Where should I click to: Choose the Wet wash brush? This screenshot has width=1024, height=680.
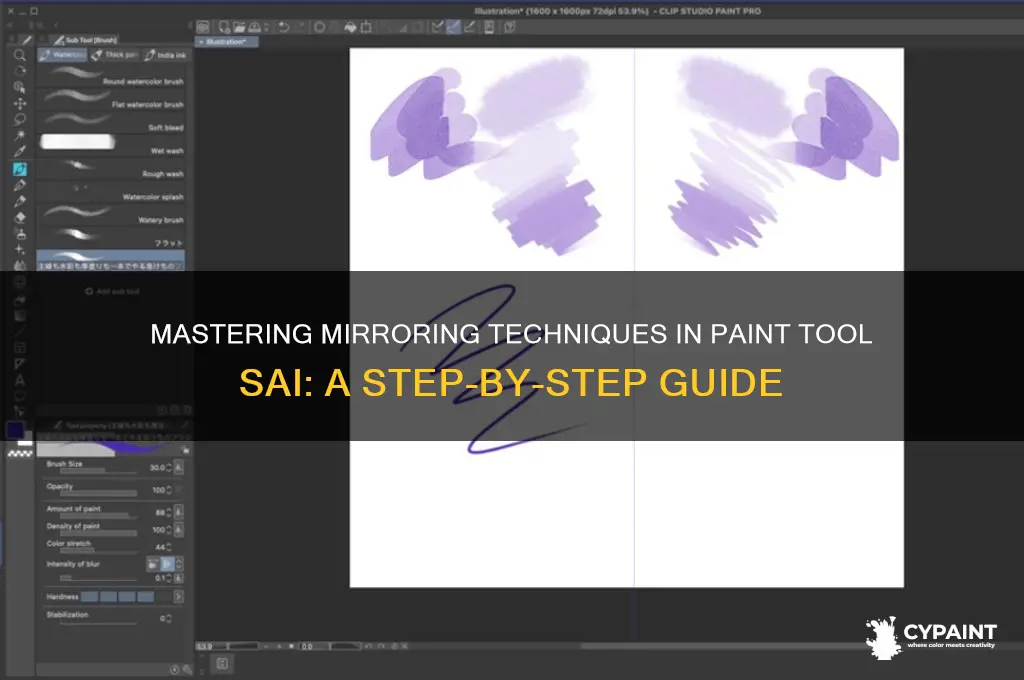(111, 145)
